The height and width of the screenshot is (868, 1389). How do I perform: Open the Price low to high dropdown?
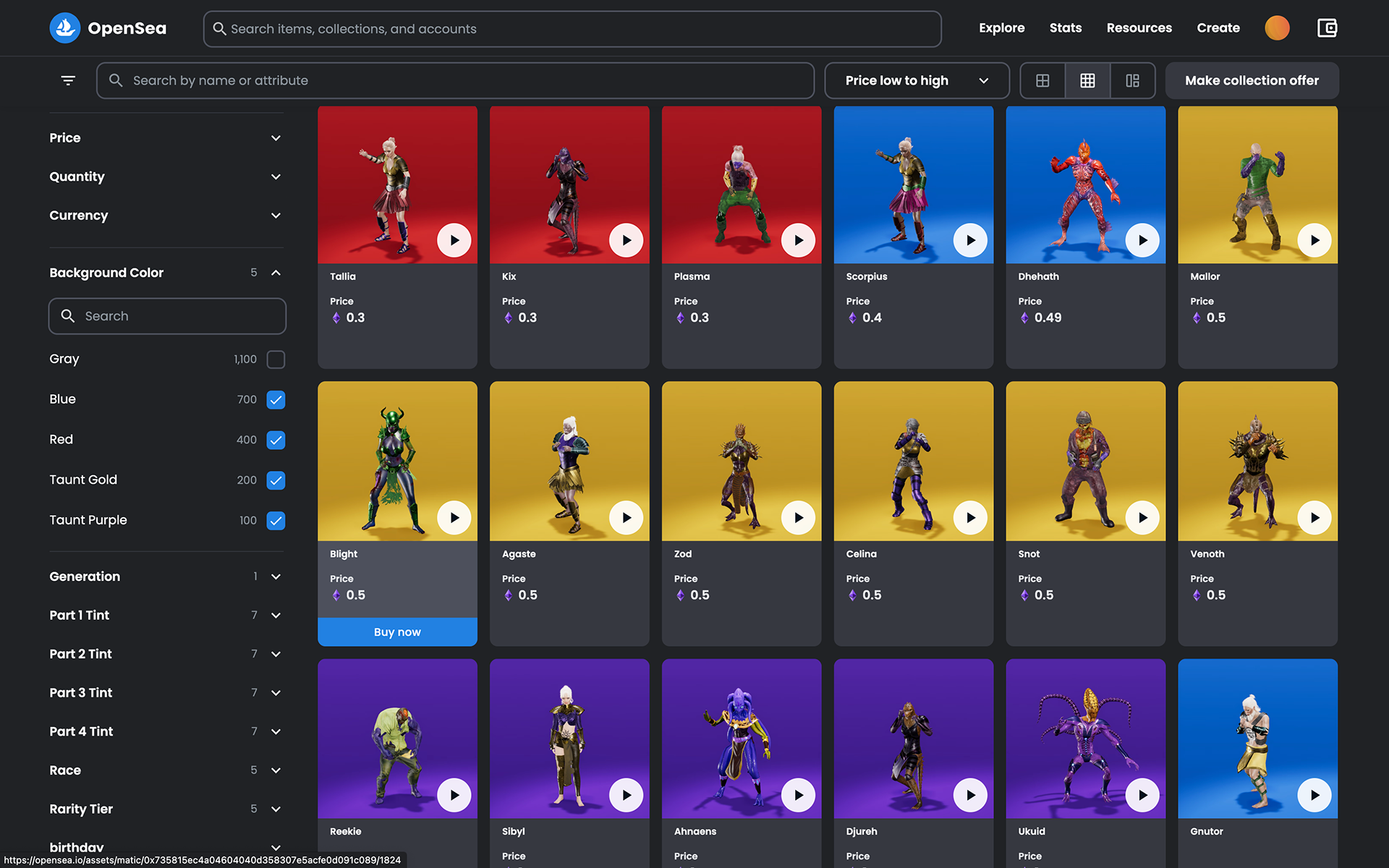pos(917,80)
